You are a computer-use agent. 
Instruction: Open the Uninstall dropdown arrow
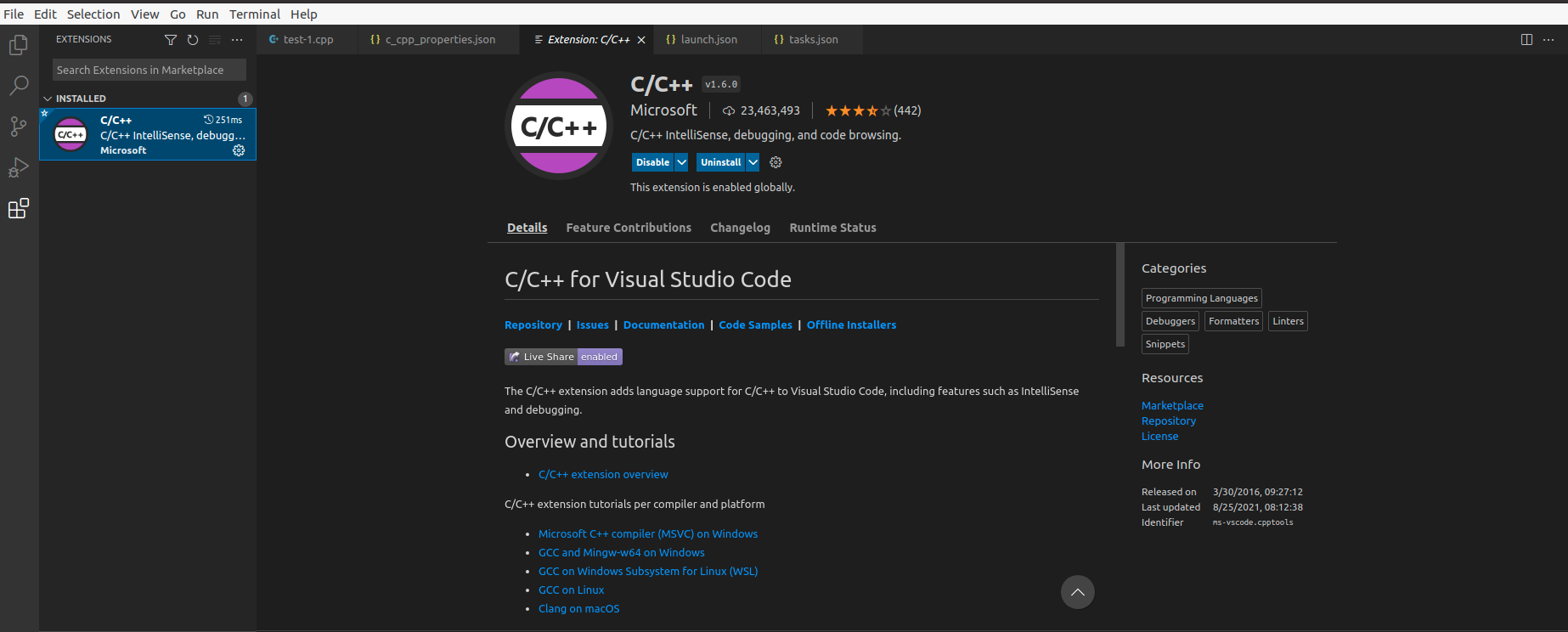point(753,162)
